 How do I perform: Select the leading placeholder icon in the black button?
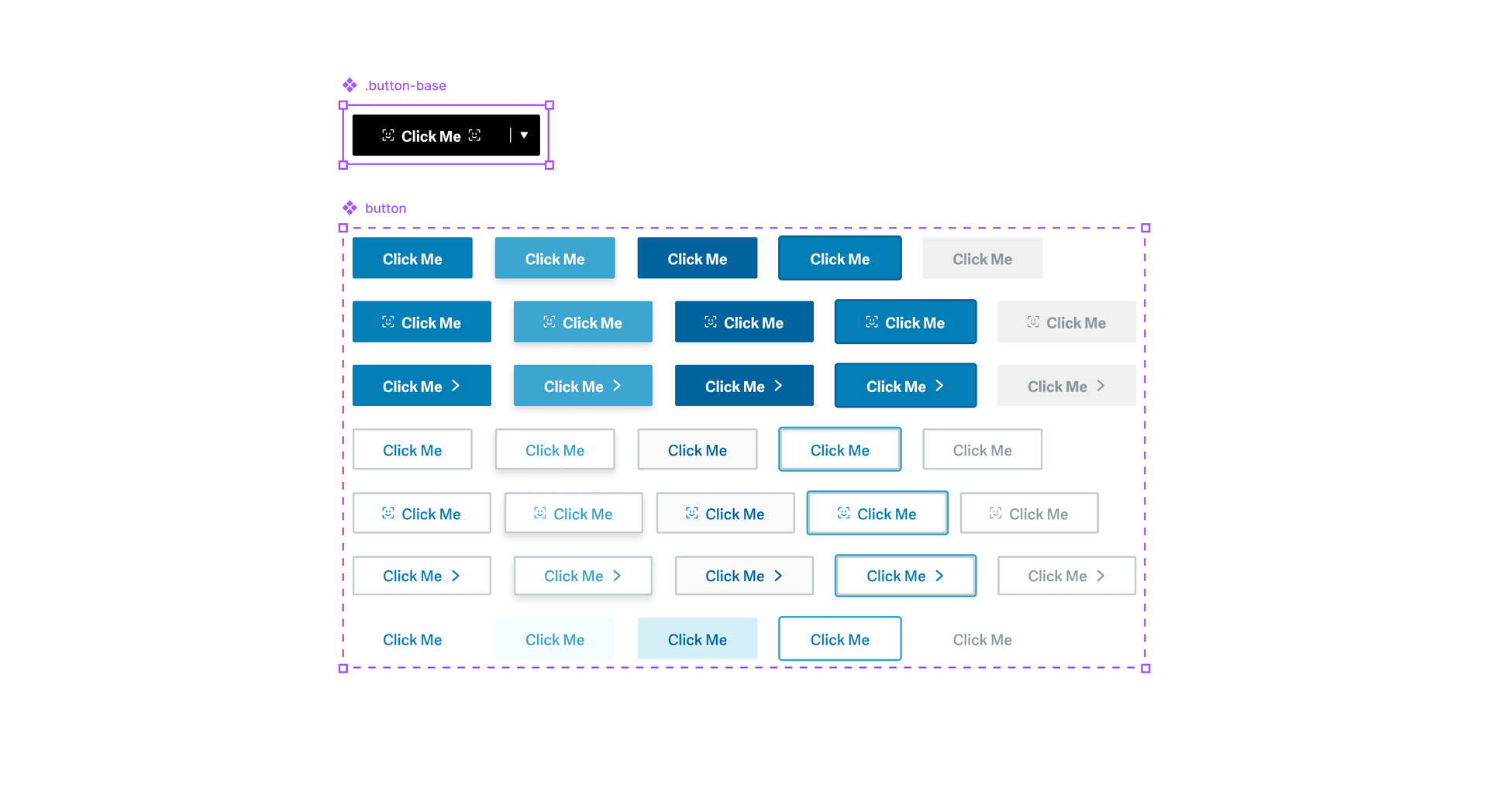(x=388, y=136)
